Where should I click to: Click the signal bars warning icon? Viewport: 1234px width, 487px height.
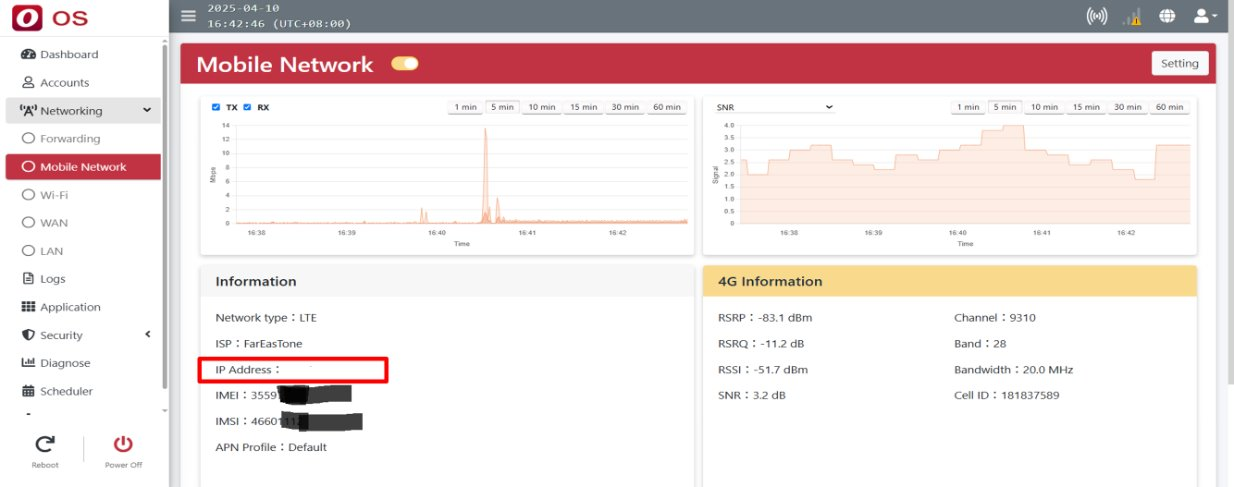click(1133, 16)
